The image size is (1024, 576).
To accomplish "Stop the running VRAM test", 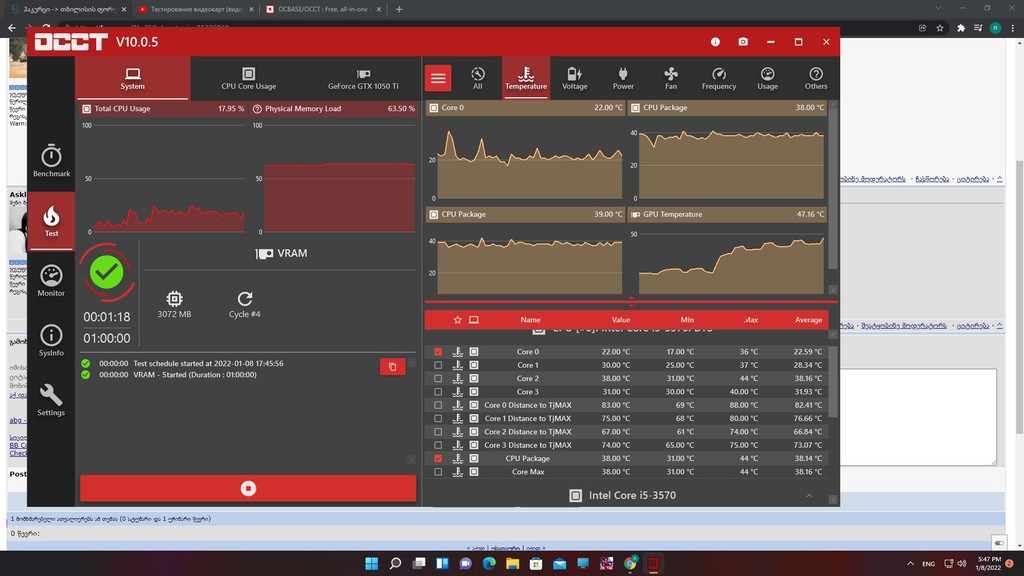I will pos(248,488).
